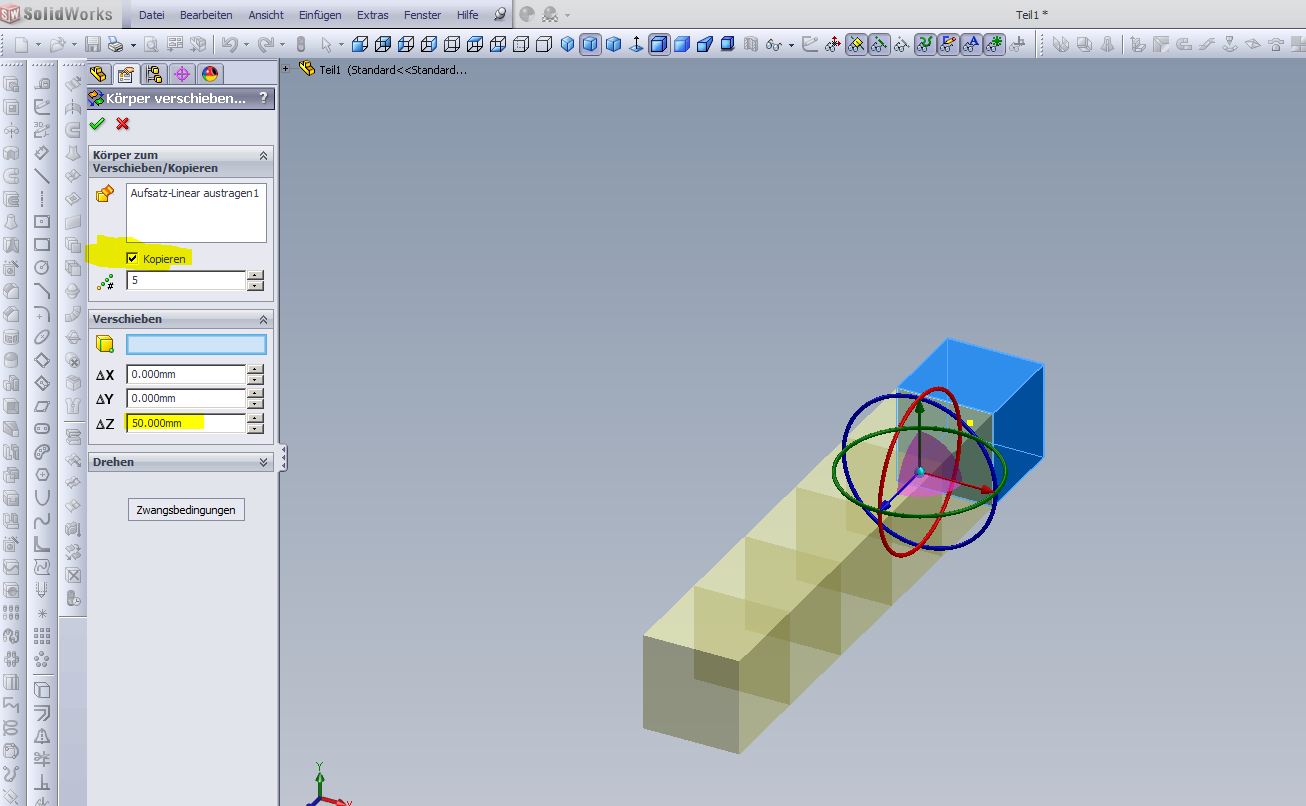Click the ΔX distance input field

click(x=186, y=375)
